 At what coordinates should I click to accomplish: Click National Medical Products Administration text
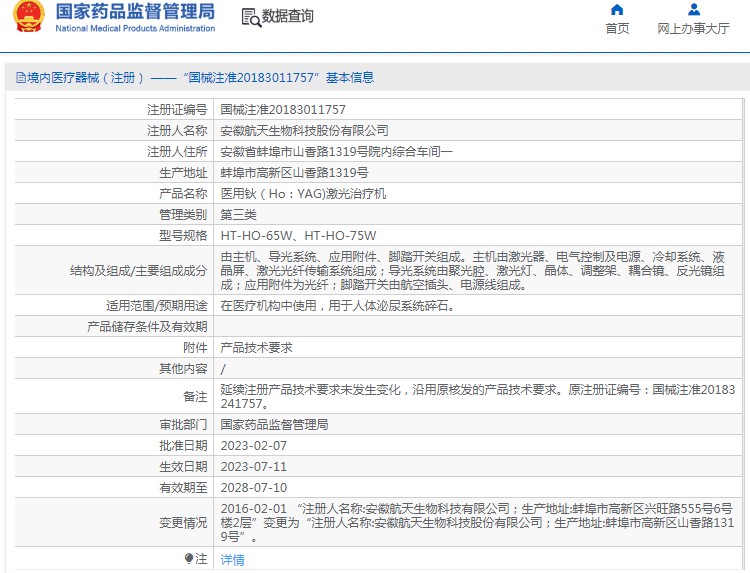pyautogui.click(x=135, y=28)
